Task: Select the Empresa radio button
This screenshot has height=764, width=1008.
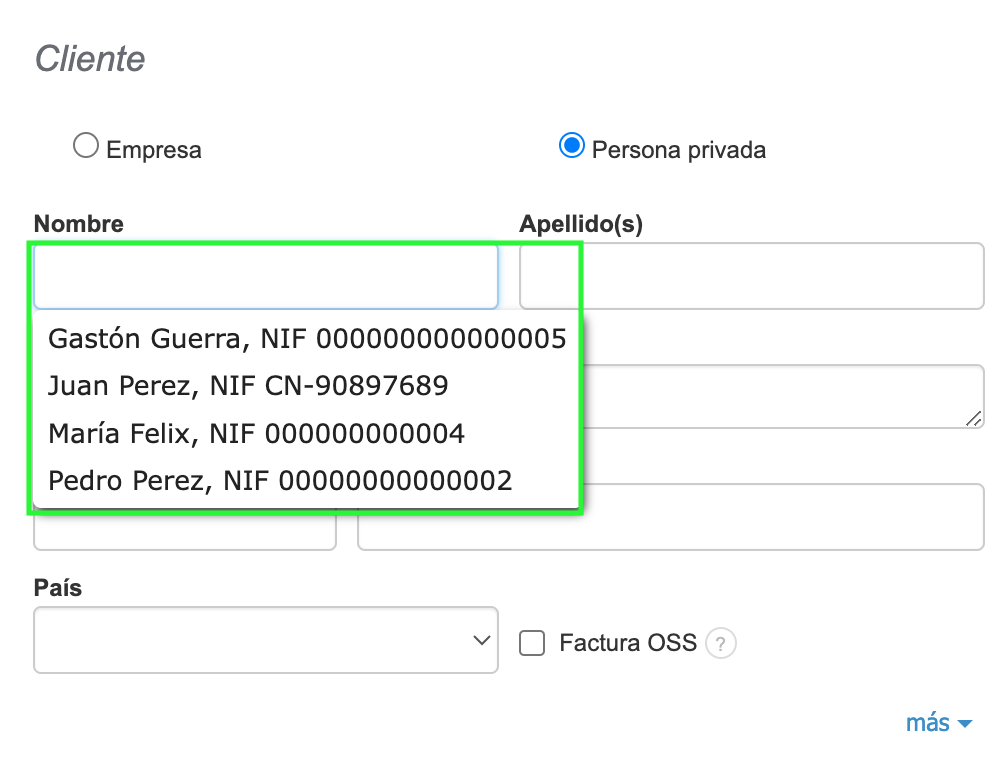Action: click(86, 147)
